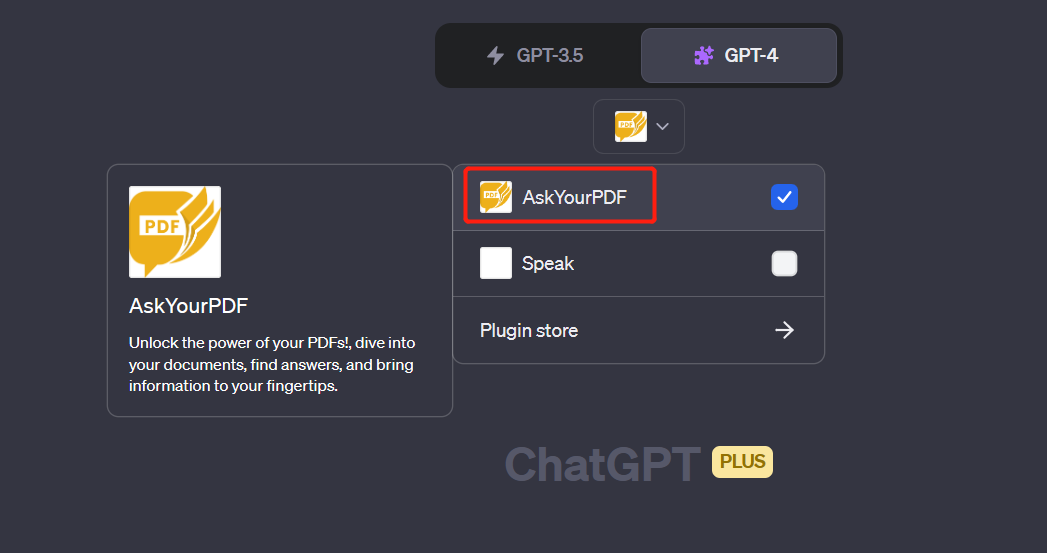Click the large AskYourPDF logo in the info card
The image size is (1047, 553).
pyautogui.click(x=175, y=232)
